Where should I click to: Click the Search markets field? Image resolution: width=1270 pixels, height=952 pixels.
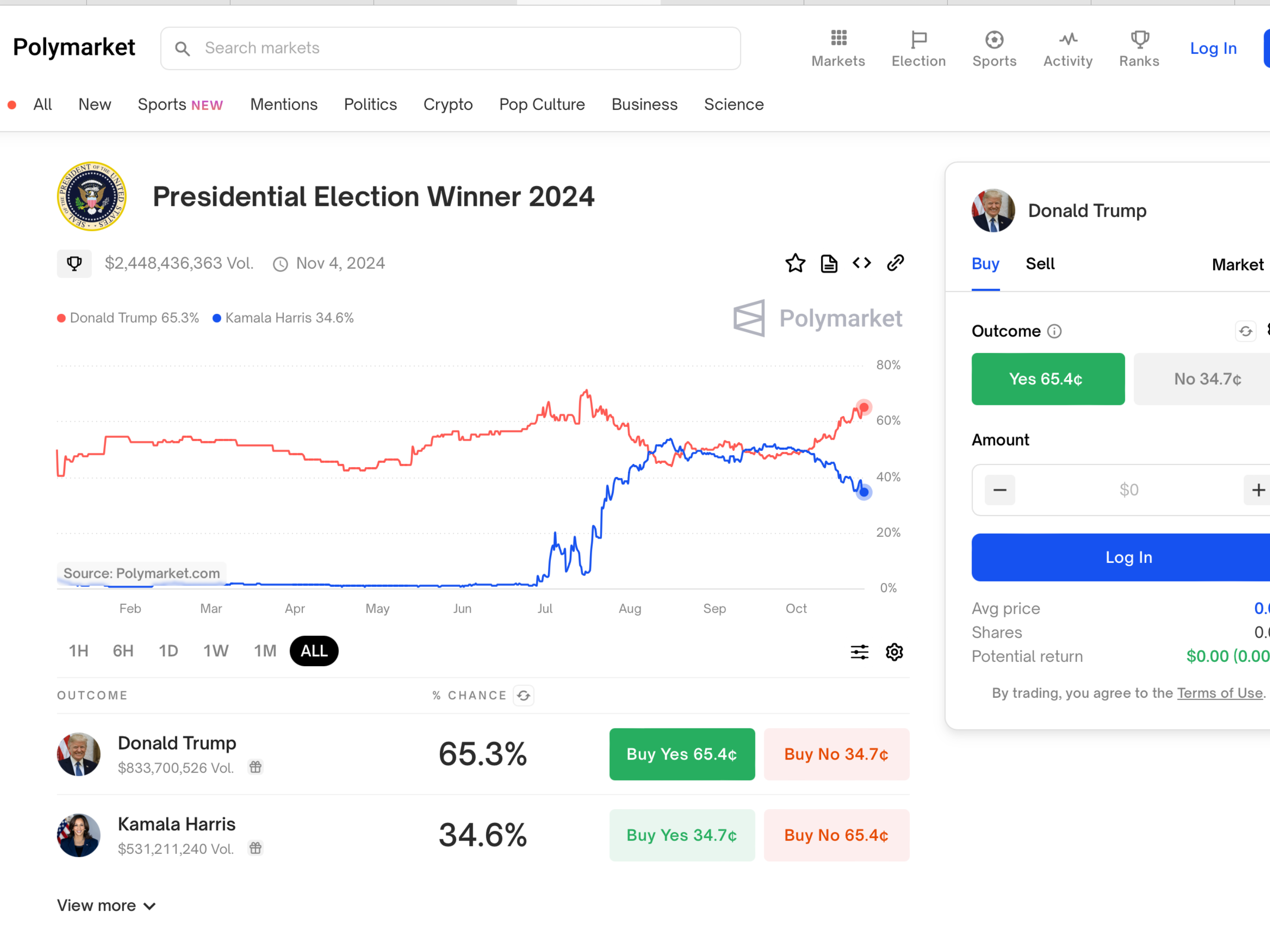[450, 48]
